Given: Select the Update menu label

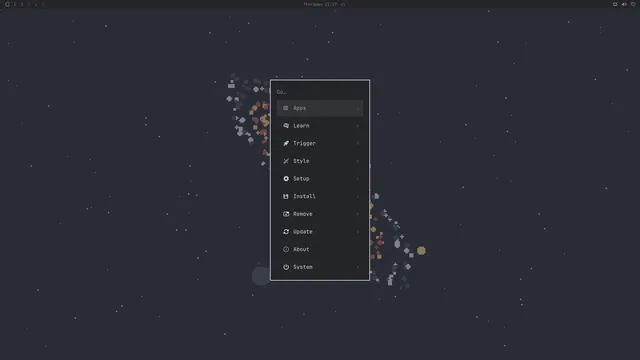Looking at the screenshot, I should [303, 232].
